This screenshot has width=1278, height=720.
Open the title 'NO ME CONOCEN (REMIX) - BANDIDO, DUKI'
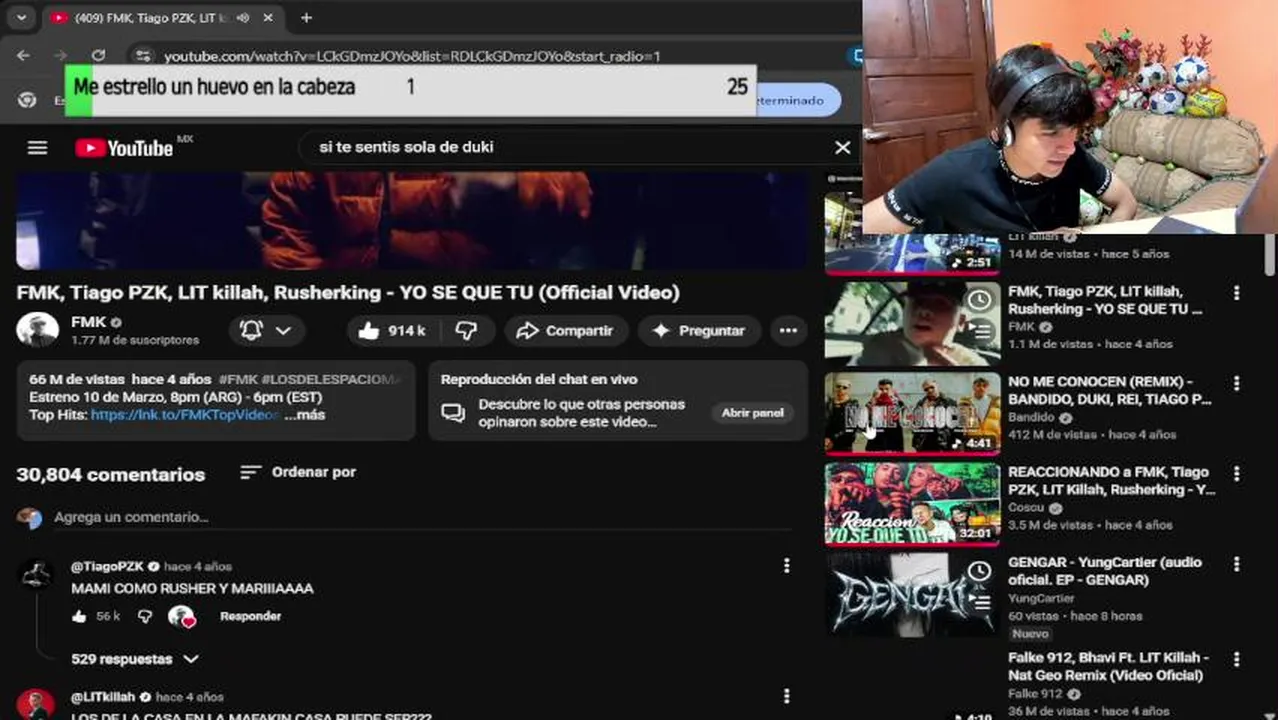tap(1109, 390)
